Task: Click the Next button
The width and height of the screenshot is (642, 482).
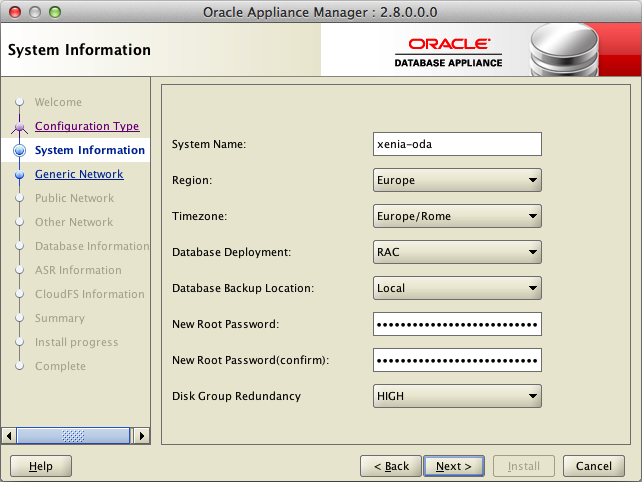Action: tap(454, 466)
